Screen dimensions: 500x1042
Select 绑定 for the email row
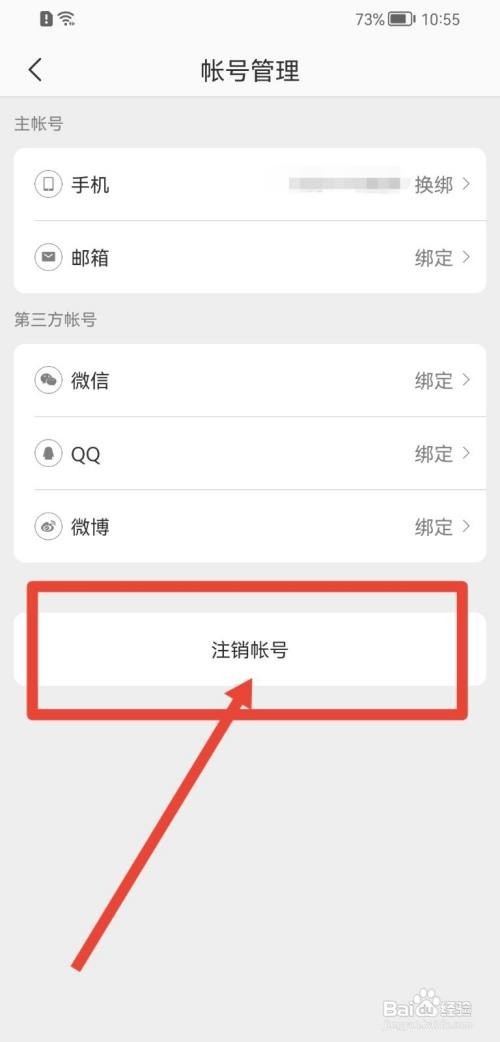pyautogui.click(x=434, y=258)
